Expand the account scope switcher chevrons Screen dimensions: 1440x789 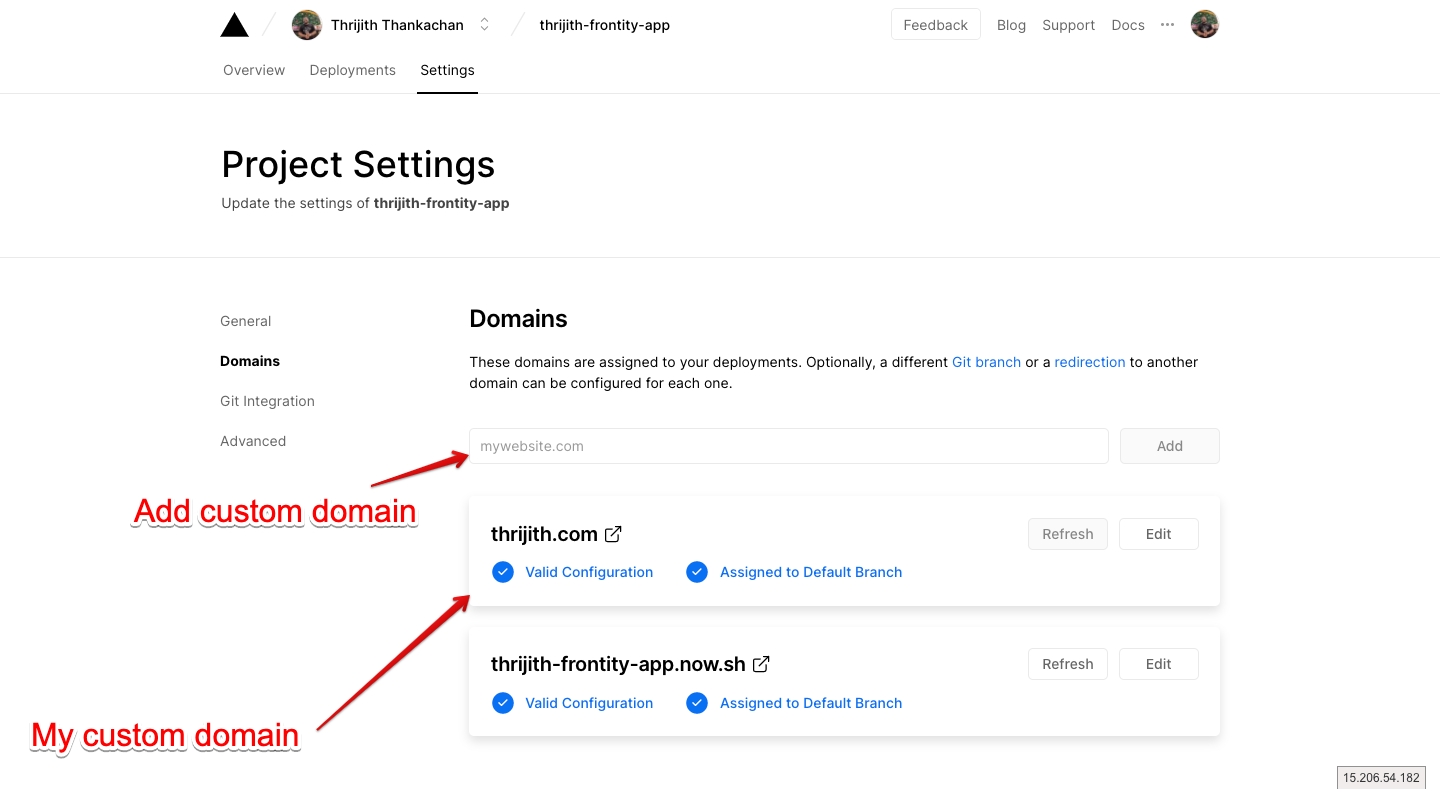[485, 25]
